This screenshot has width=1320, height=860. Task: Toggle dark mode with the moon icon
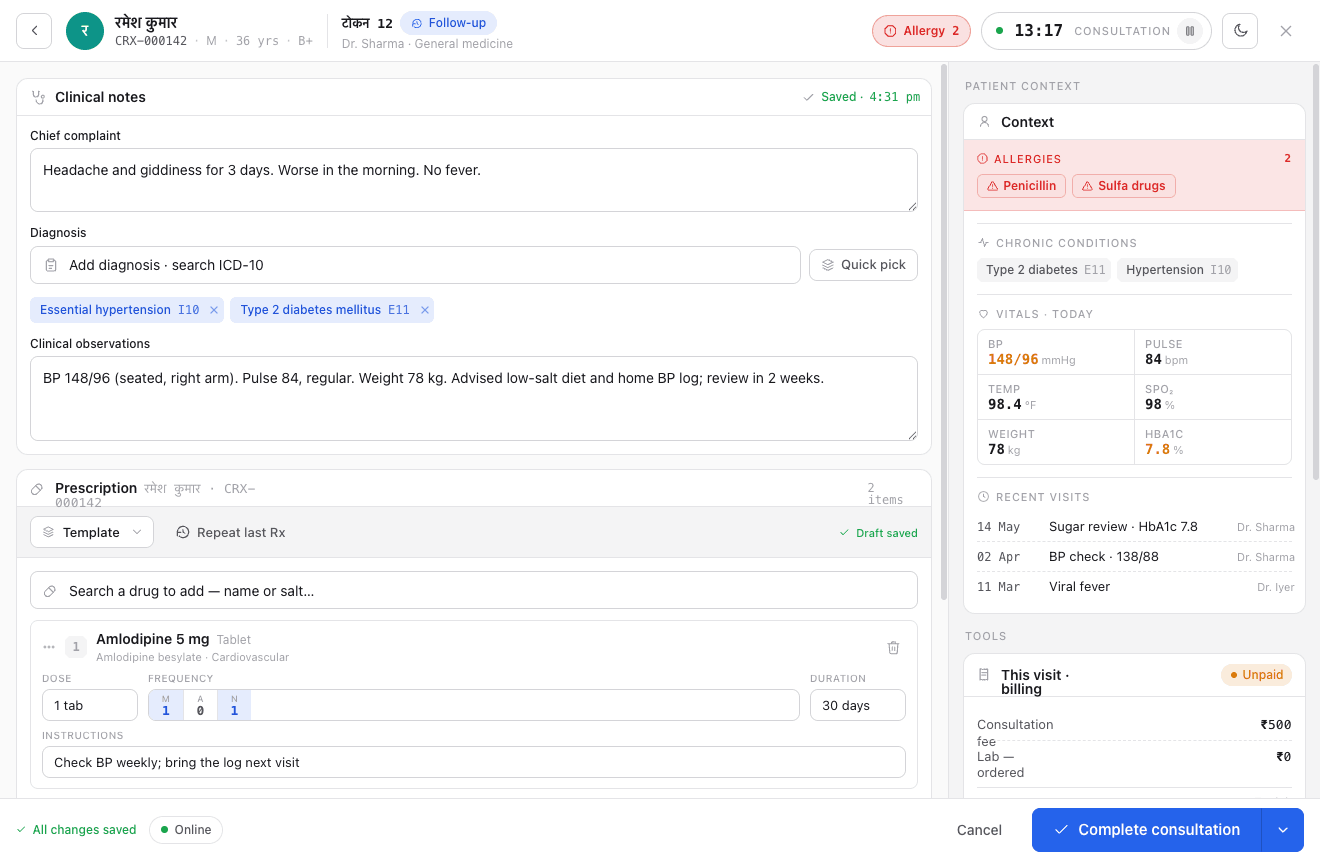(x=1240, y=31)
